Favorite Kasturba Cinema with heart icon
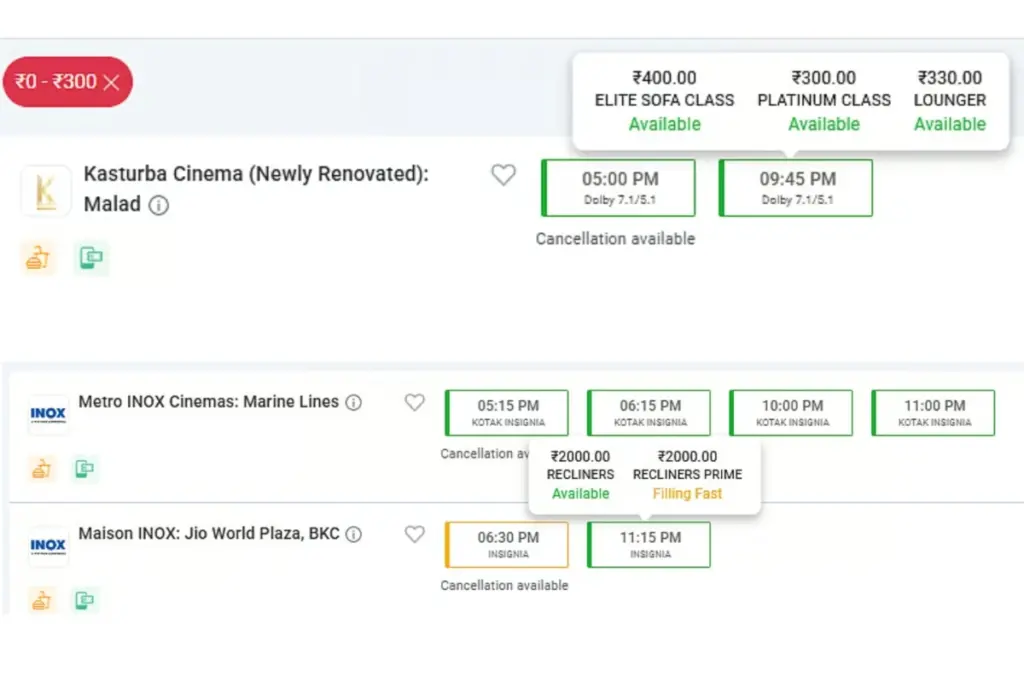 click(503, 175)
